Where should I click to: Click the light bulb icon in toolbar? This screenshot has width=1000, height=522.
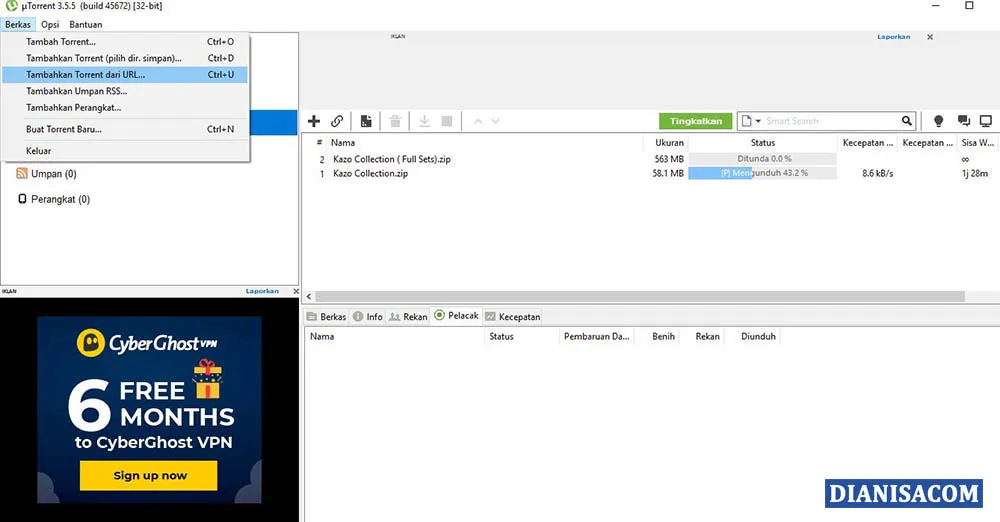point(938,121)
